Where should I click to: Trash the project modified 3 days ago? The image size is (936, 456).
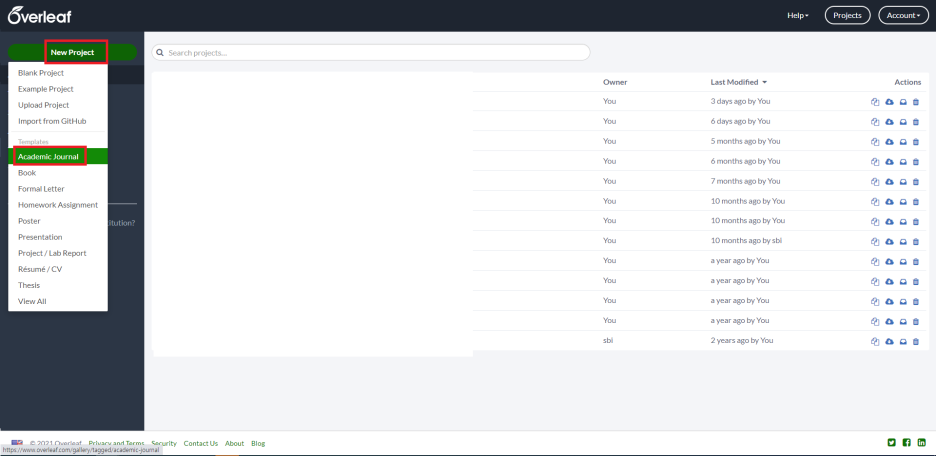coord(916,102)
